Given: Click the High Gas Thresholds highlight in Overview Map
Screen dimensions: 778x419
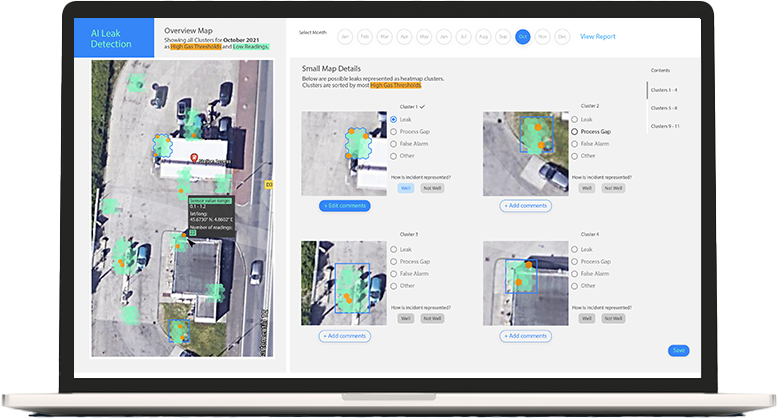Looking at the screenshot, I should point(196,47).
